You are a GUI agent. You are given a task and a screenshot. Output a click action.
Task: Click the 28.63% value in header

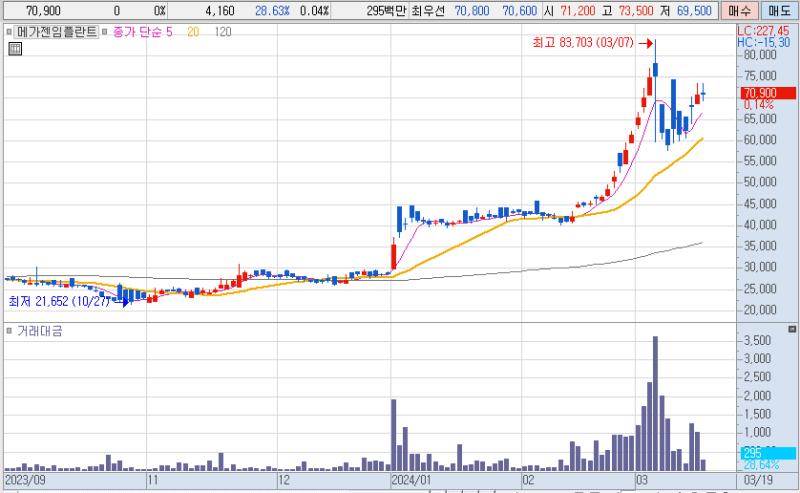[x=272, y=11]
